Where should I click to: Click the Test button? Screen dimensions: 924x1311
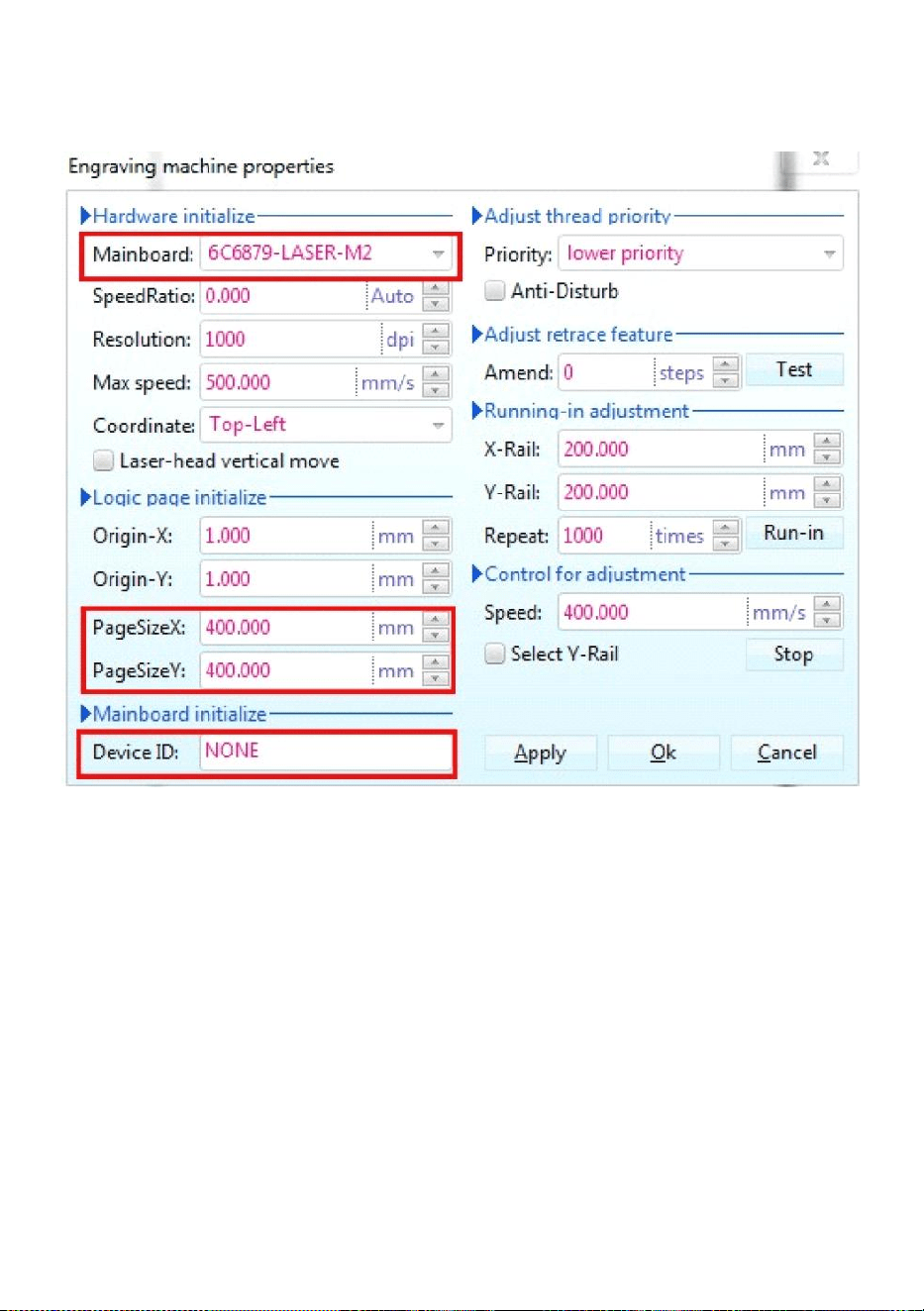(x=794, y=370)
